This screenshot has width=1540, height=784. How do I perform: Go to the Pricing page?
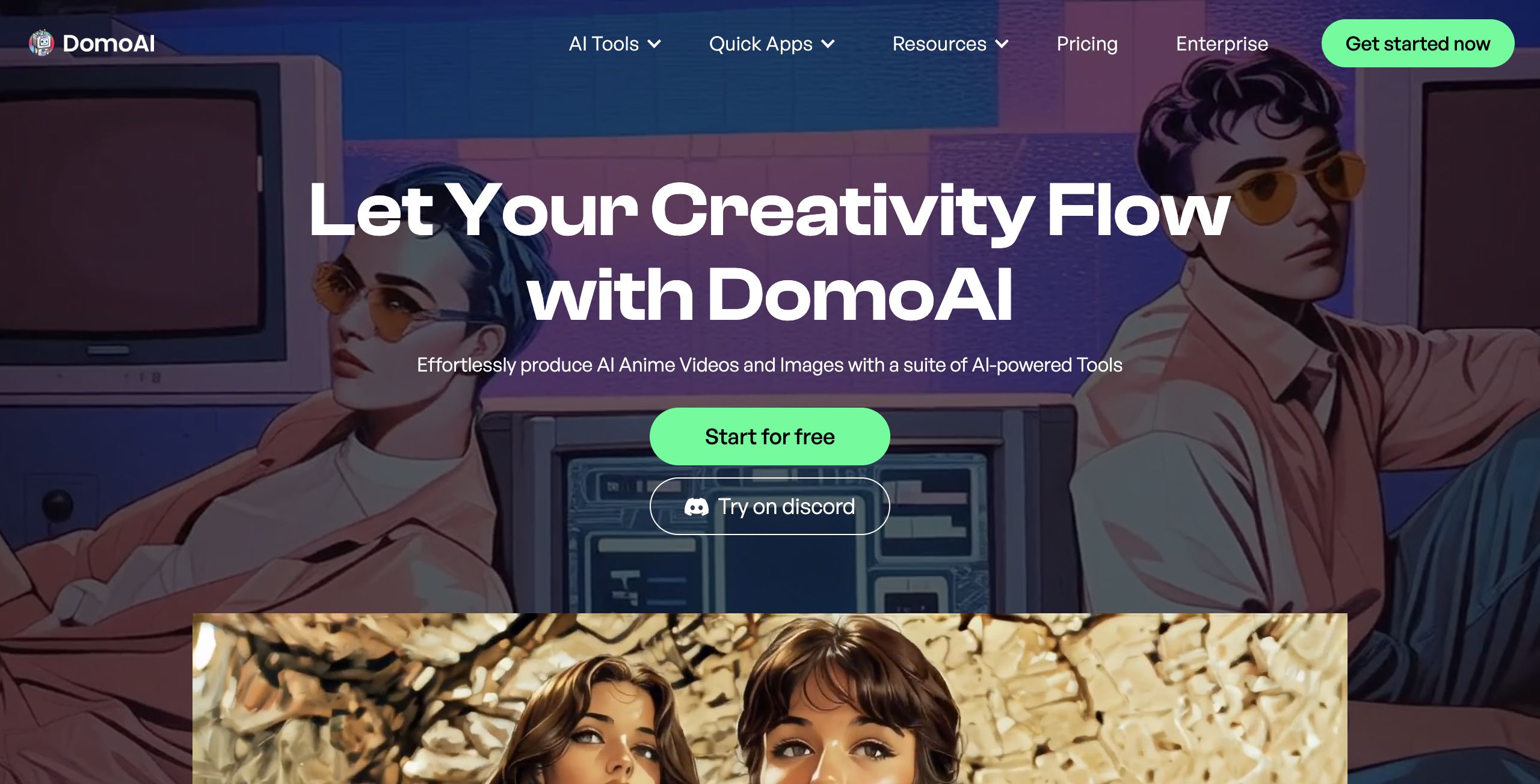click(1087, 44)
